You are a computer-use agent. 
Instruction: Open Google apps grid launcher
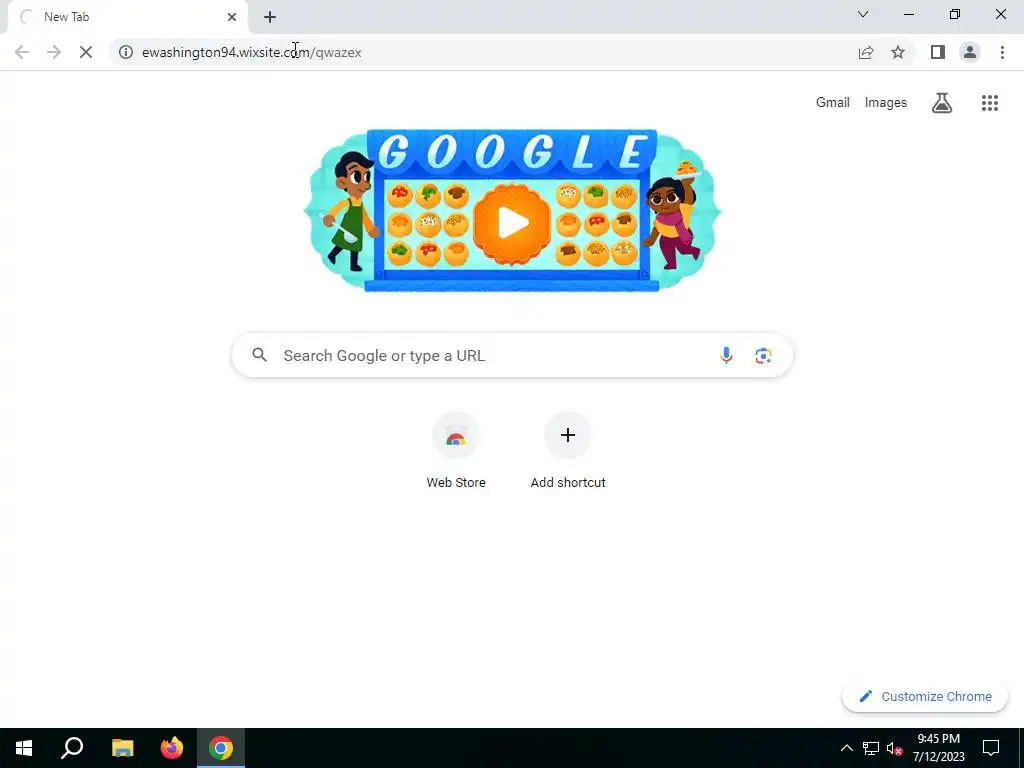[x=989, y=103]
